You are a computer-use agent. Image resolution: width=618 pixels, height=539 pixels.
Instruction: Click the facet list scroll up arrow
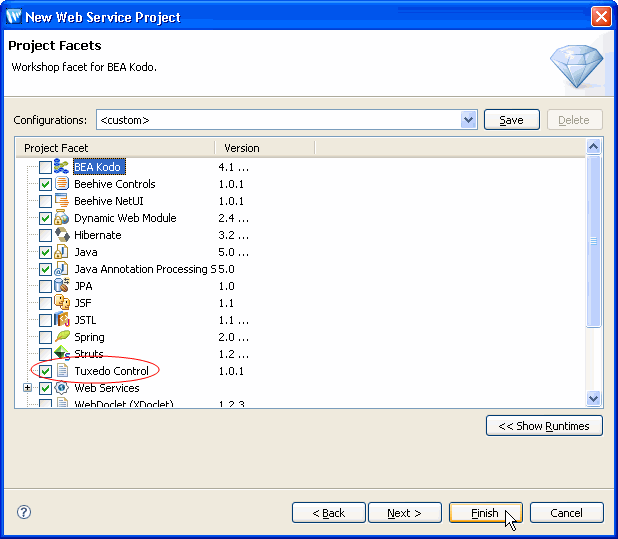point(593,147)
